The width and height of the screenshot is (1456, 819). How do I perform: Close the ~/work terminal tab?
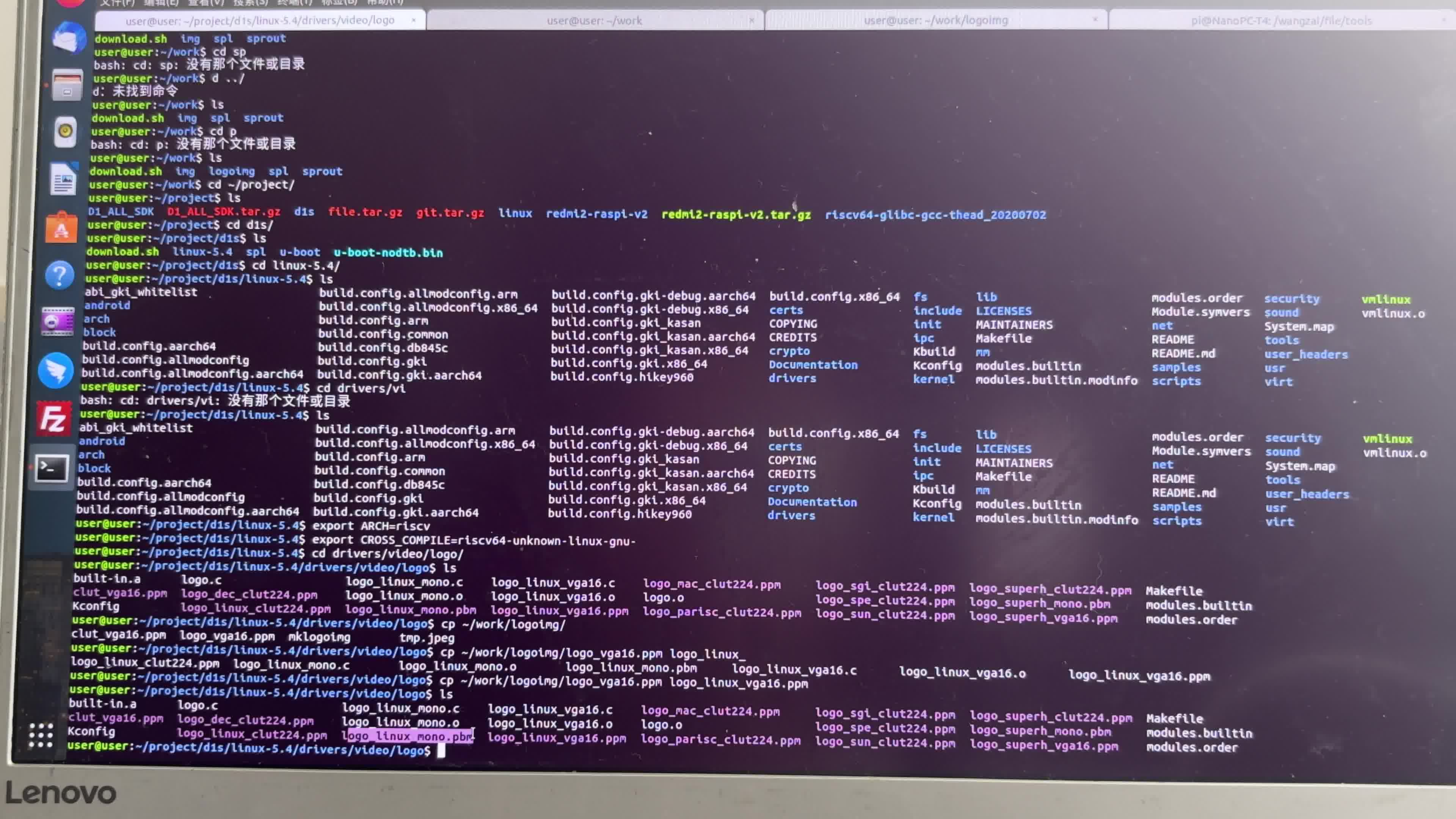(x=752, y=20)
